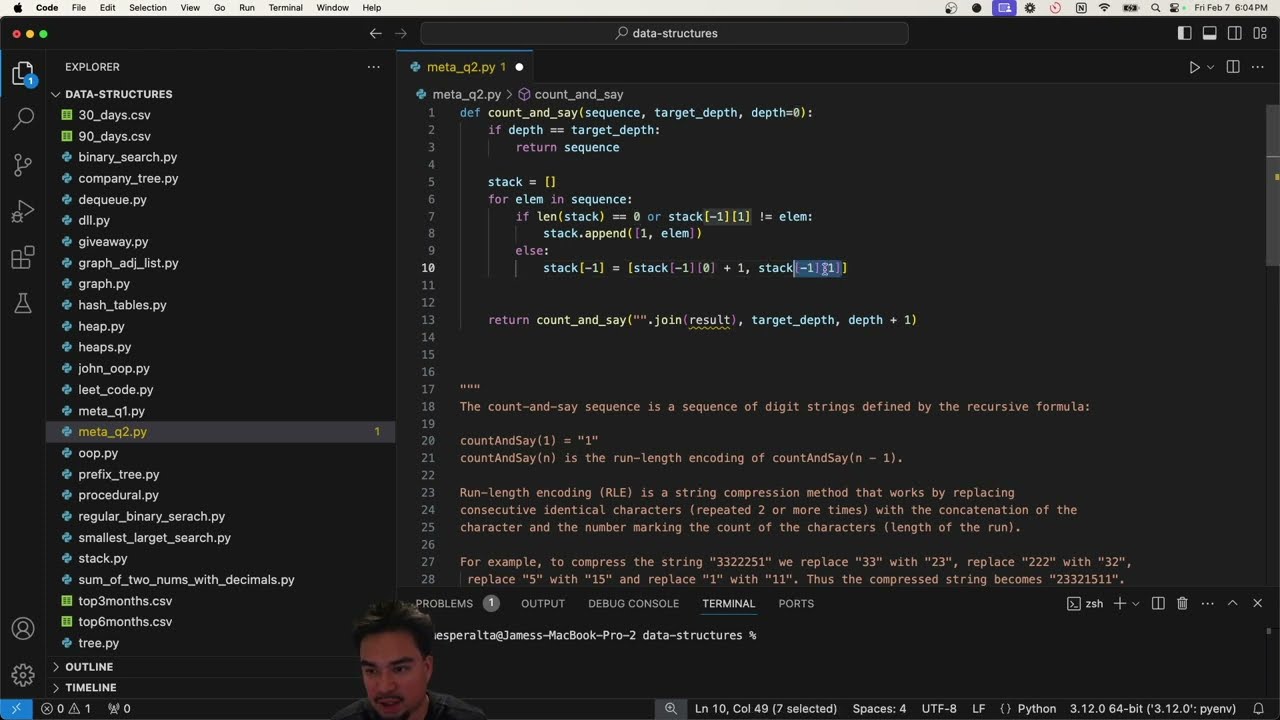This screenshot has width=1280, height=720.
Task: Split the terminal panel
Action: pyautogui.click(x=1158, y=603)
